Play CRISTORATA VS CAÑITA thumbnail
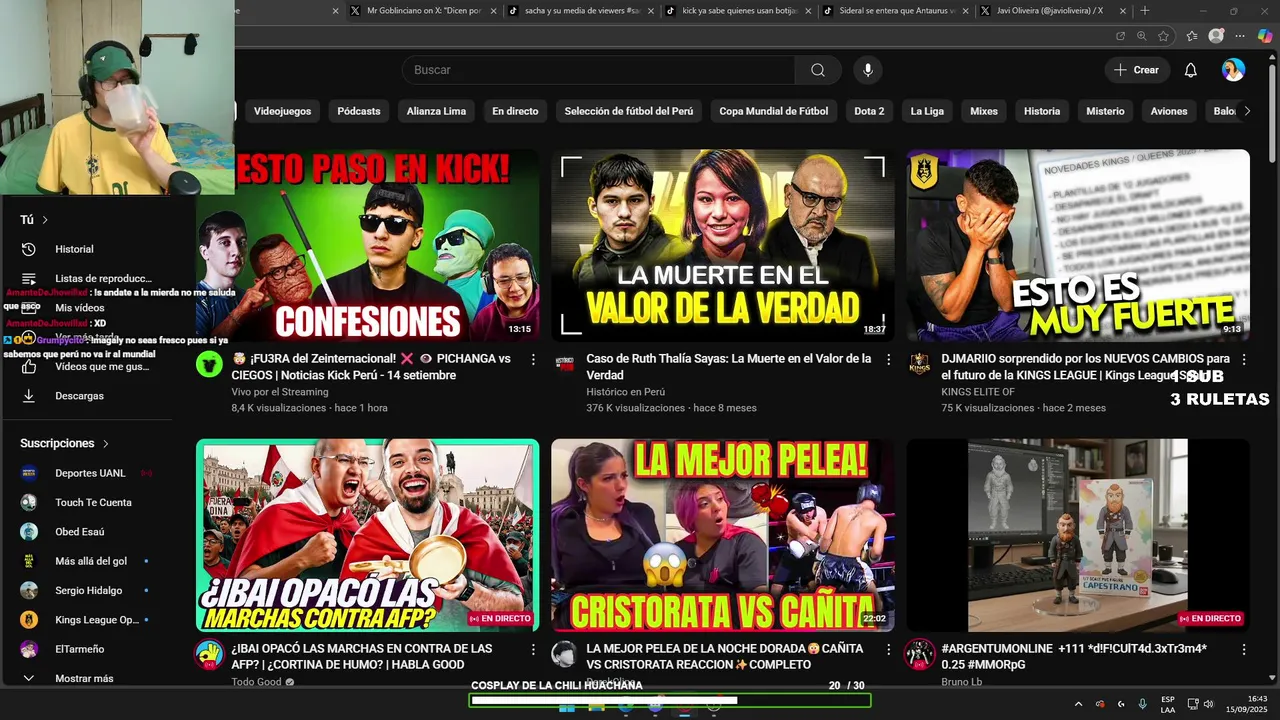The width and height of the screenshot is (1280, 720). [722, 535]
